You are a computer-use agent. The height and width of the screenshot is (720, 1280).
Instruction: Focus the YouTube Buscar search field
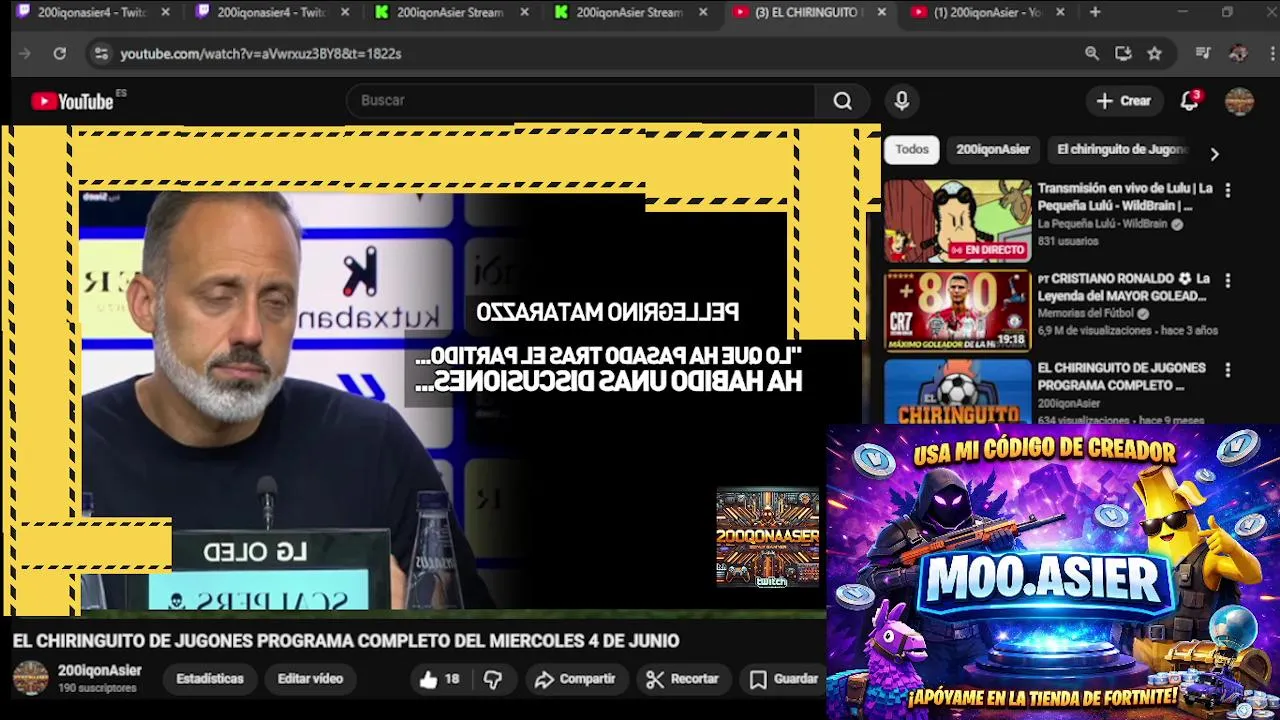tap(580, 101)
